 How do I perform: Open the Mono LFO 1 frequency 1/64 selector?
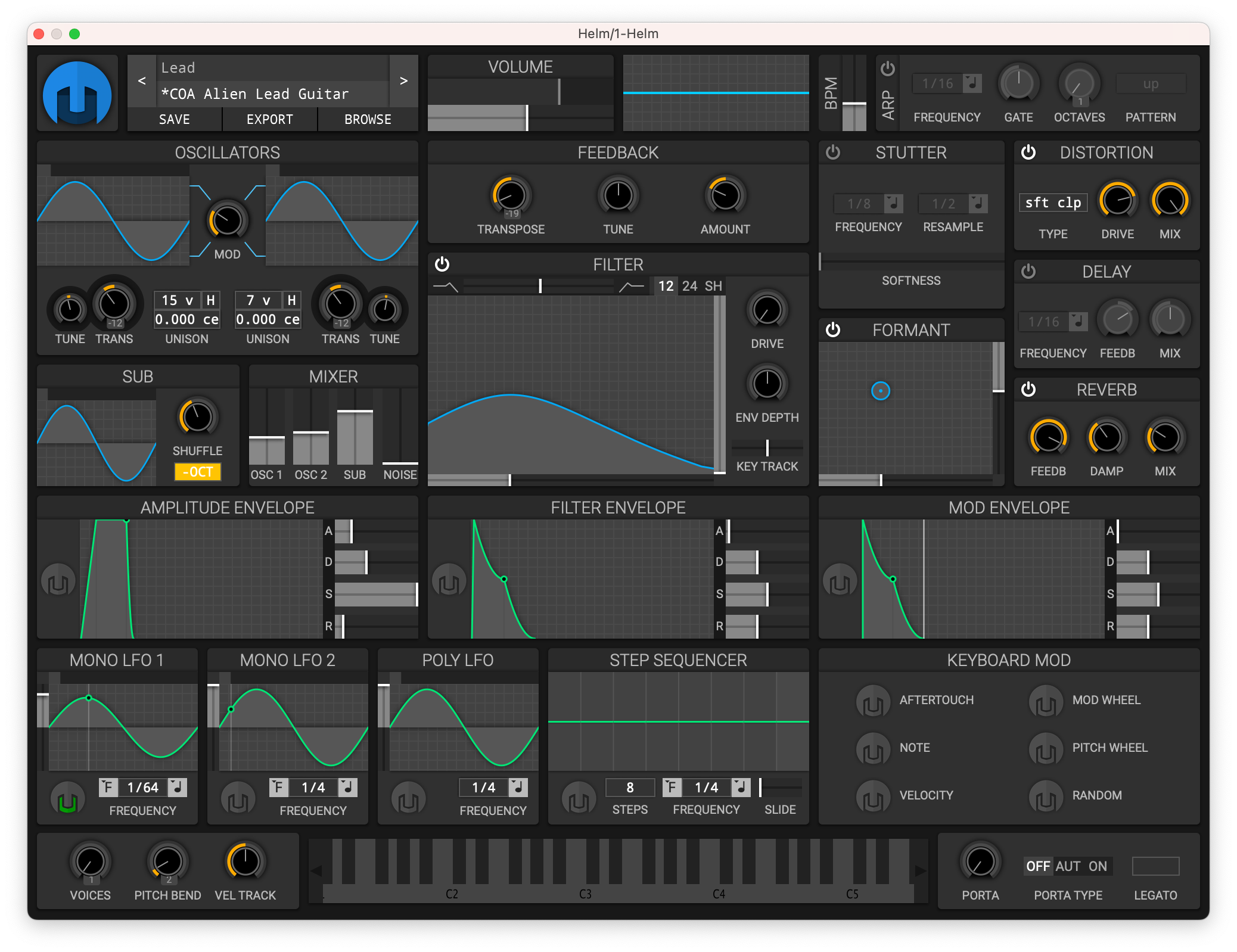(x=143, y=788)
